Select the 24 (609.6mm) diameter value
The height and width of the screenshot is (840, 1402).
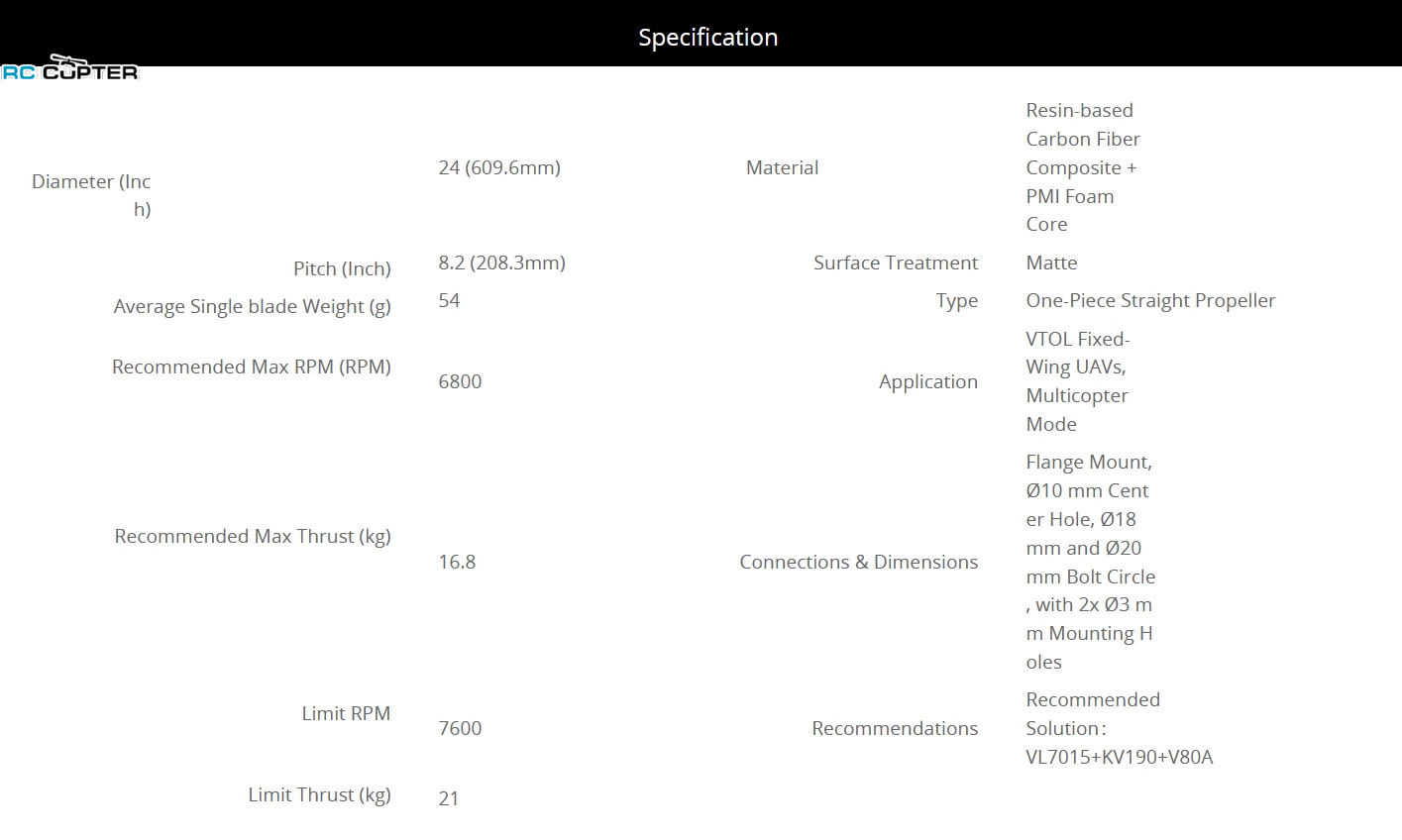click(x=499, y=167)
